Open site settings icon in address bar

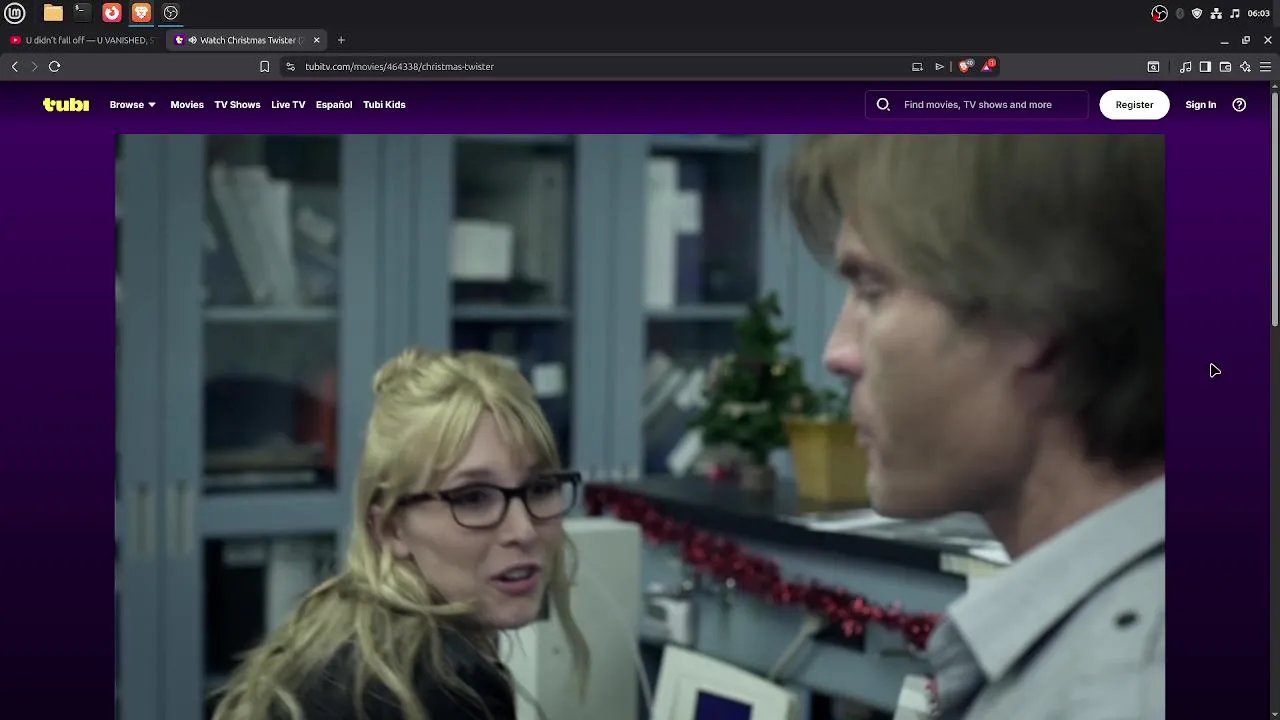pyautogui.click(x=290, y=66)
